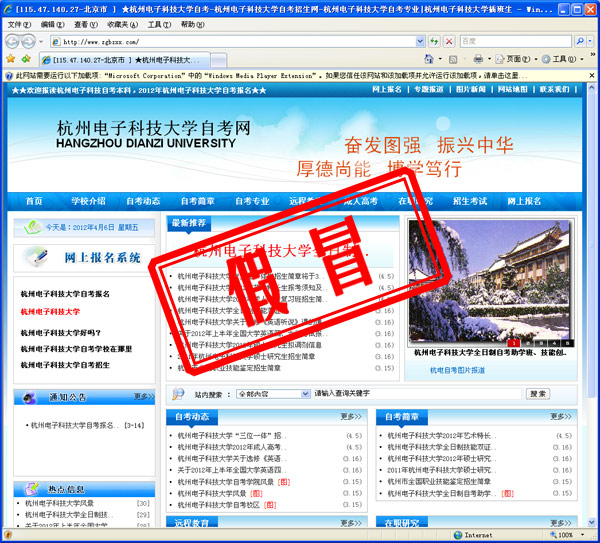Viewport: 600px width, 543px height.
Task: Click the Add to Favorites icon
Action: click(x=26, y=59)
